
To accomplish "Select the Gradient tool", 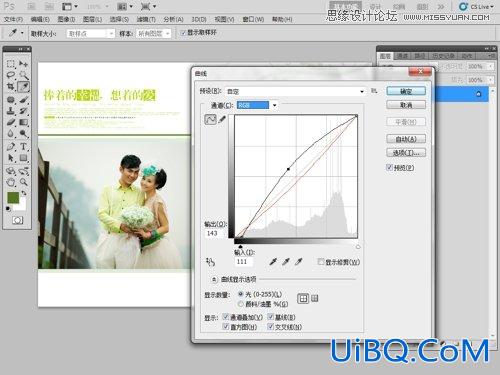I will point(24,122).
